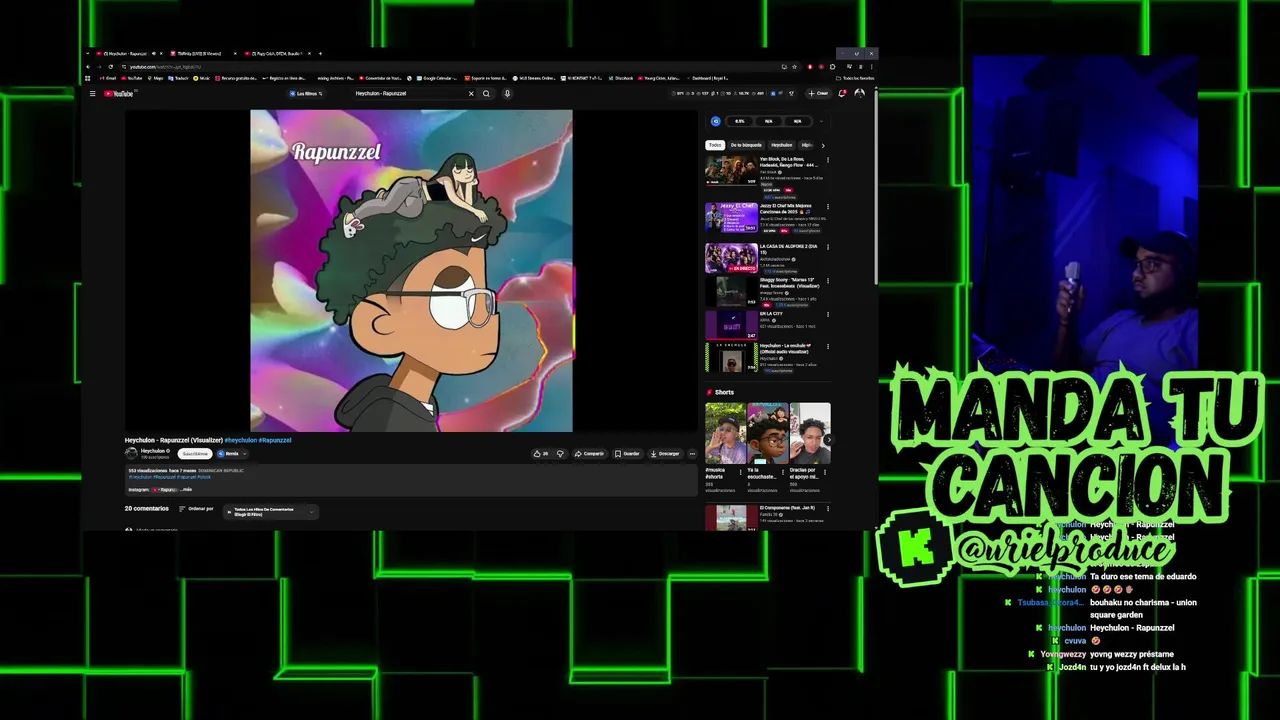Open the Los Ritmos extension chip

306,94
